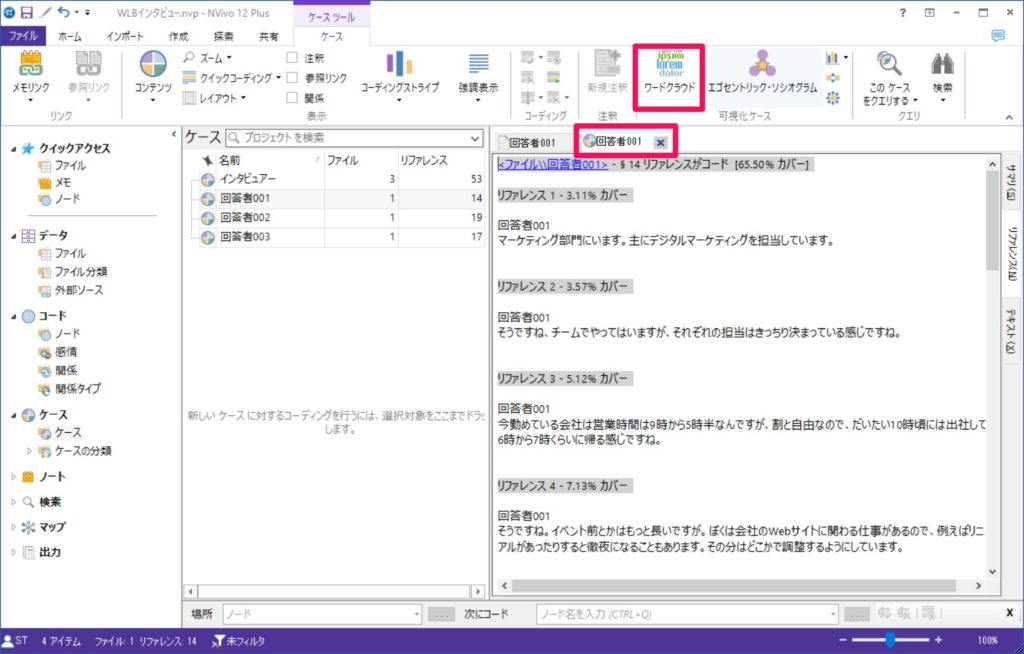Click このケースをクエリする magnifier icon

pos(889,66)
